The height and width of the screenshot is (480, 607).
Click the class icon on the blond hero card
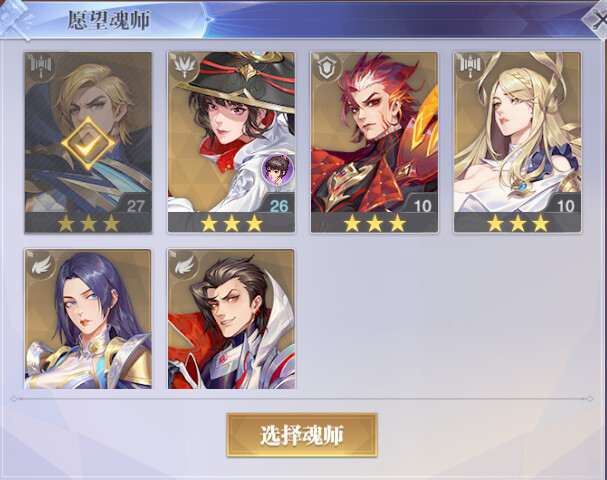point(41,66)
